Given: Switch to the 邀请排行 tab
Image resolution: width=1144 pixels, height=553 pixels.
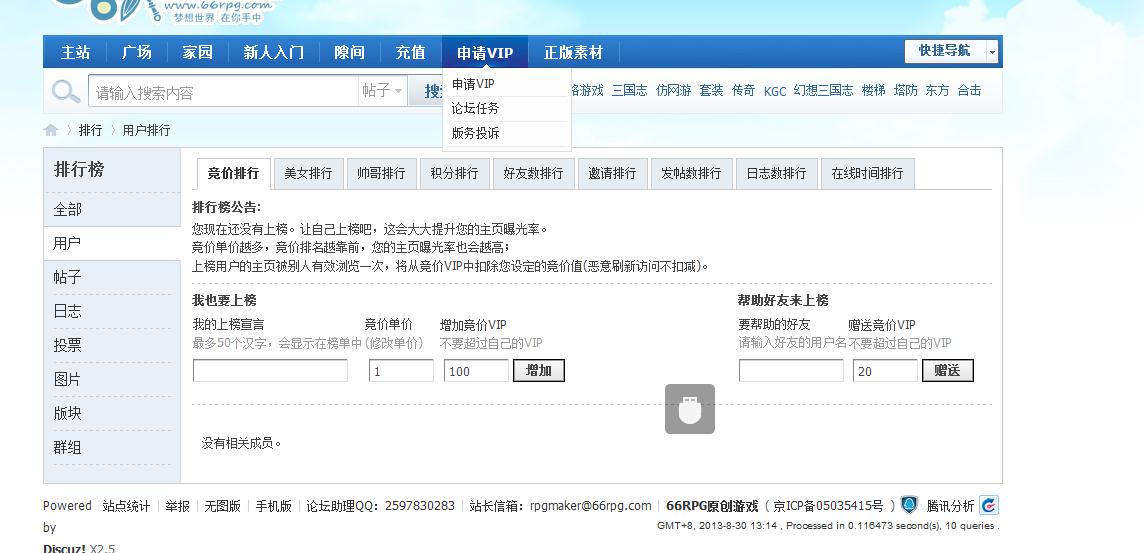Looking at the screenshot, I should (x=612, y=174).
